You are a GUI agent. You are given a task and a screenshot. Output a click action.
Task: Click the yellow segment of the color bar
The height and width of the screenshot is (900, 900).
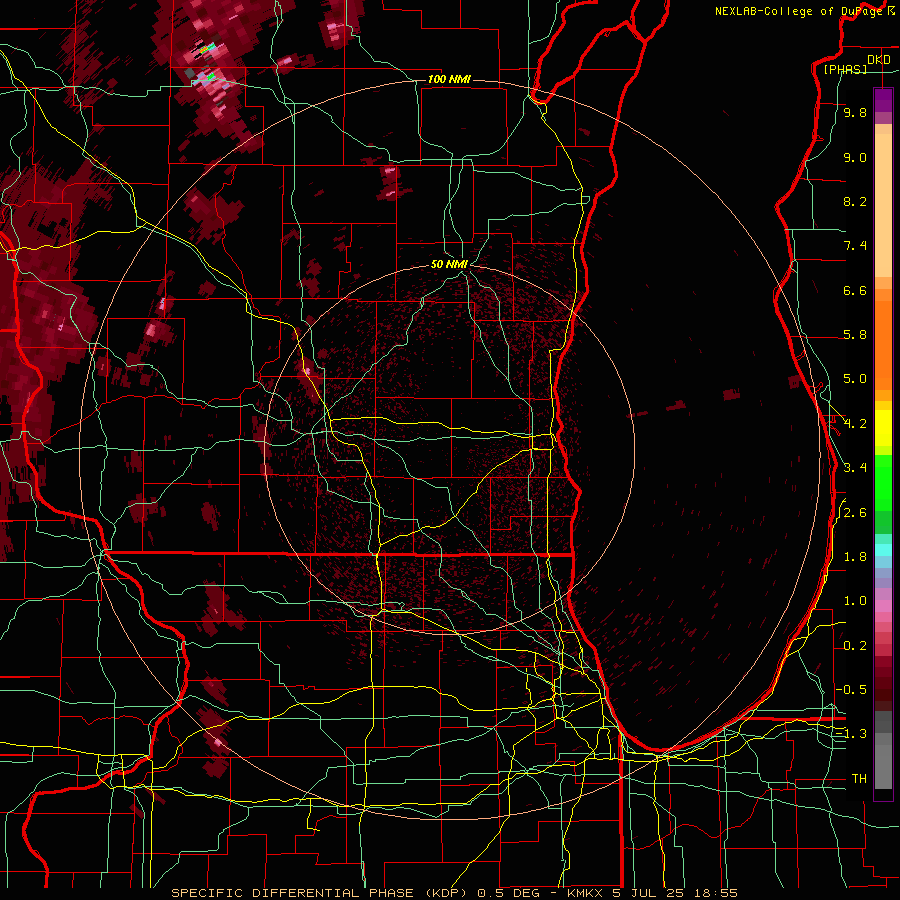point(883,428)
